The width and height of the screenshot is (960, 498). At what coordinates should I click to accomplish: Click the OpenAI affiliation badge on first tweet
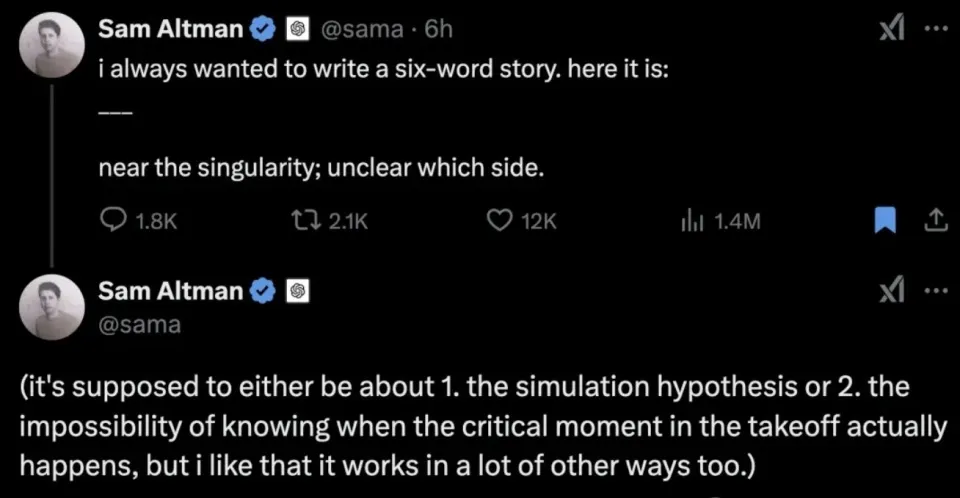pos(297,30)
